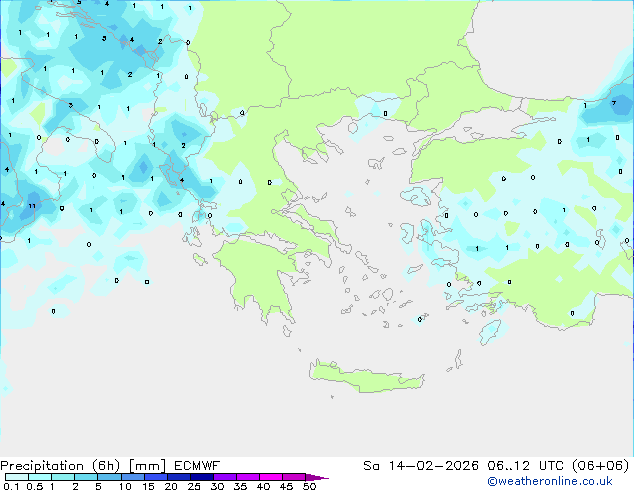Pick the legend swatch between 40 and 45
Viewport: 634px width, 490px height.
point(271,477)
